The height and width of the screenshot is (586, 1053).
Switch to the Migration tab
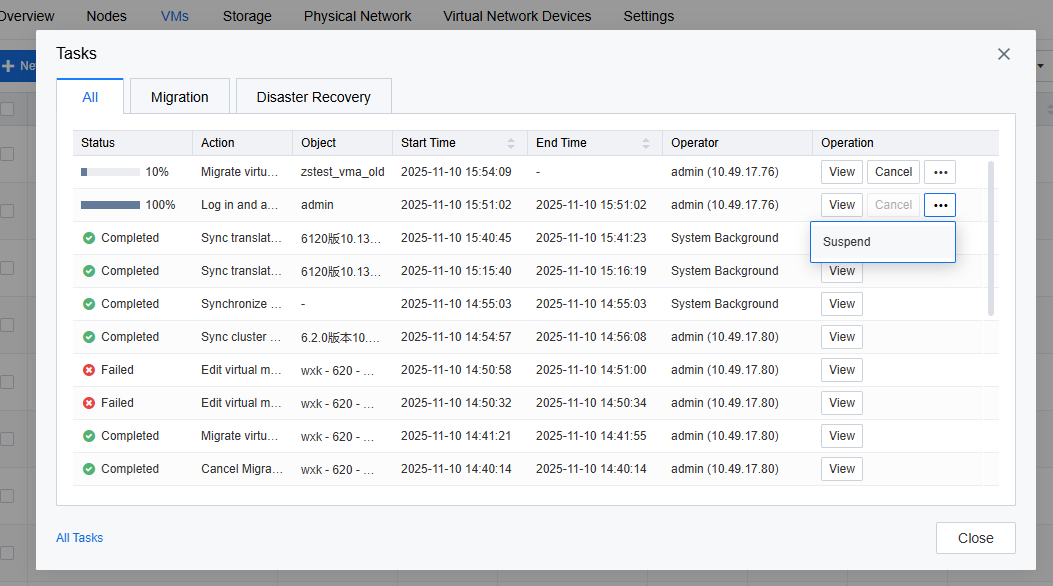179,97
